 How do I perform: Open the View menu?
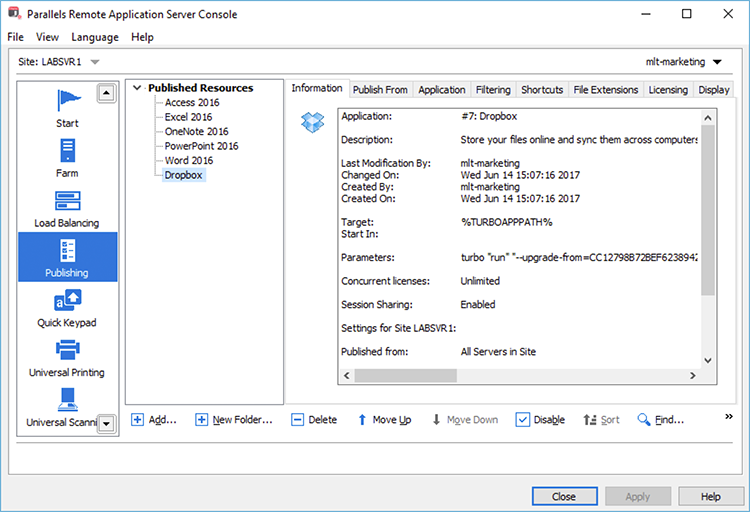[47, 37]
